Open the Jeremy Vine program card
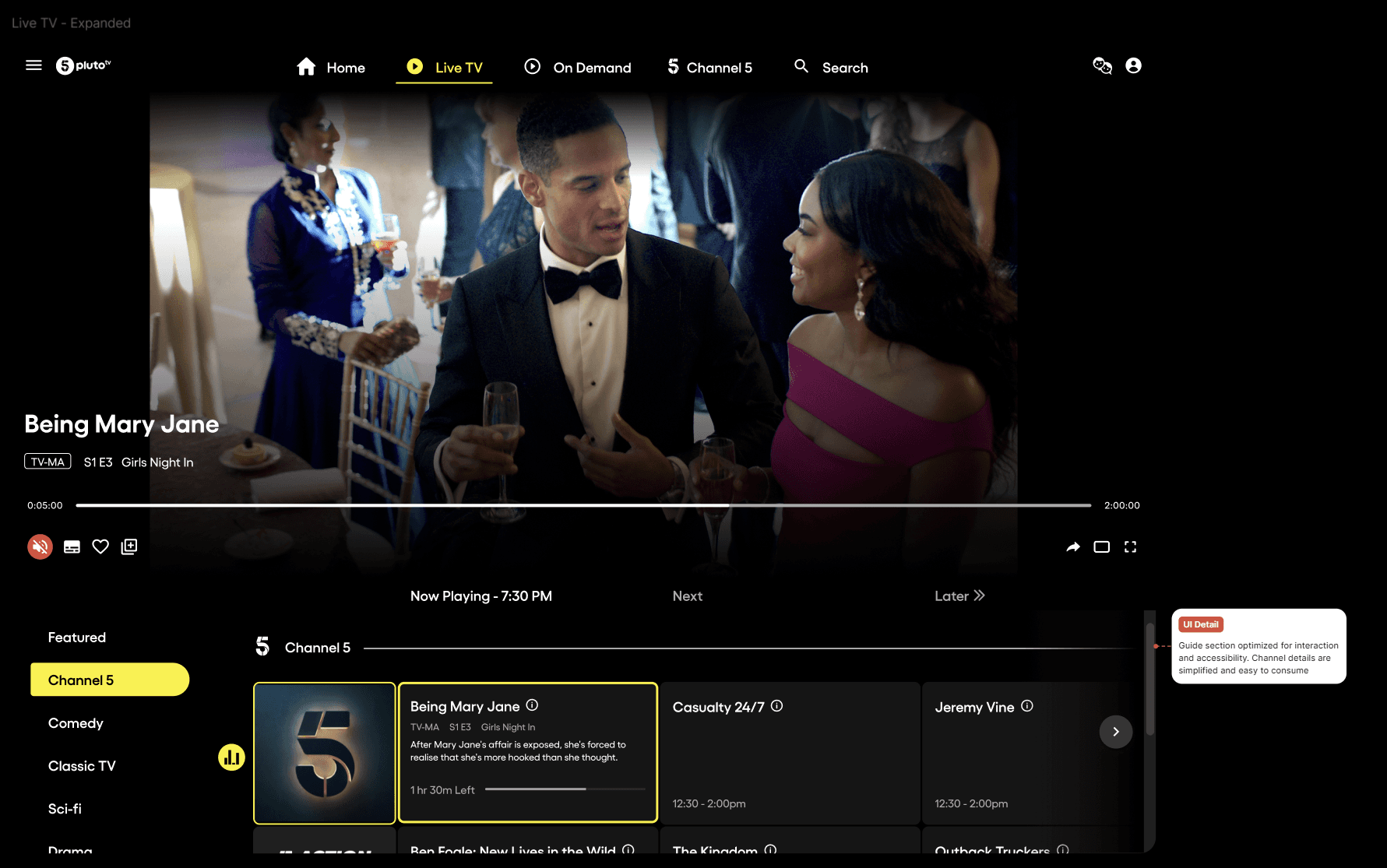 pyautogui.click(x=1026, y=753)
